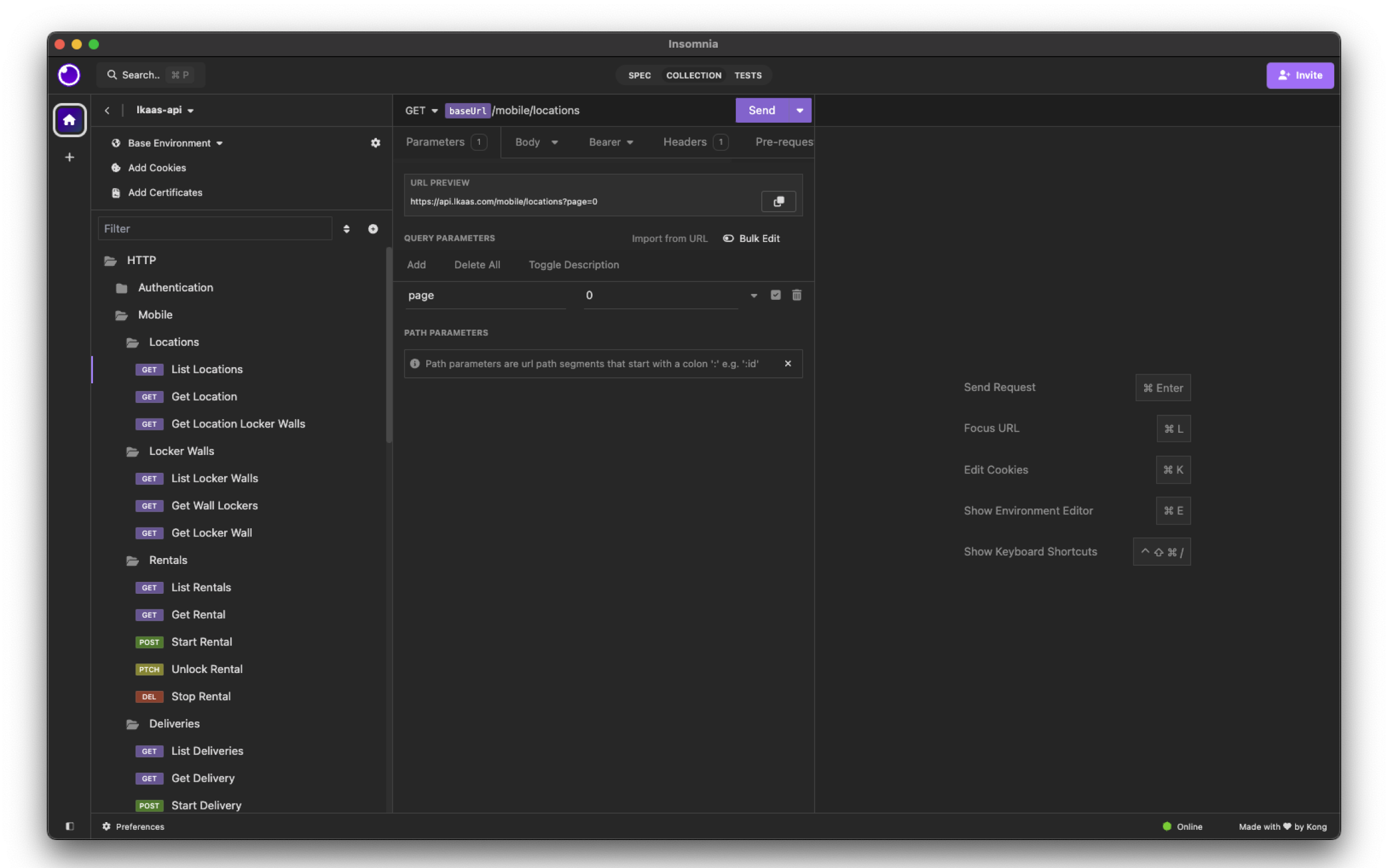Delete the page parameter with trash icon
The image size is (1388, 868).
(x=797, y=295)
